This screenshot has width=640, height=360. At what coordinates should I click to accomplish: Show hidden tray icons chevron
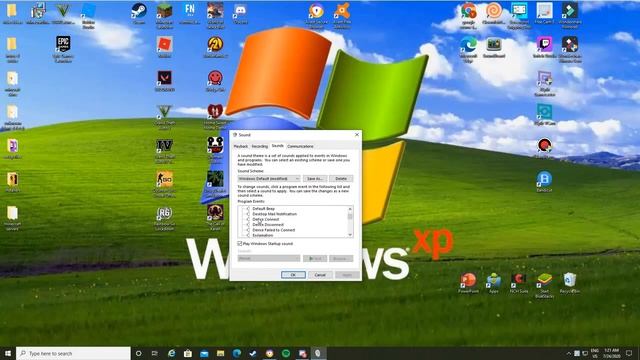point(568,353)
